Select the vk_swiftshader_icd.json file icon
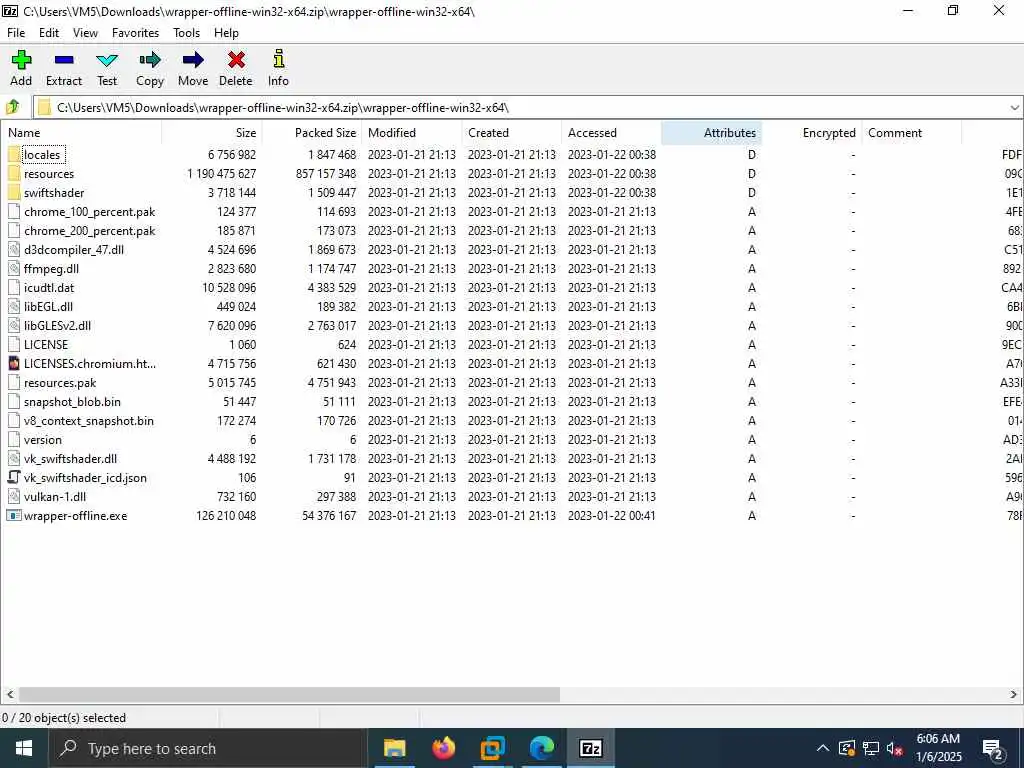 [14, 477]
